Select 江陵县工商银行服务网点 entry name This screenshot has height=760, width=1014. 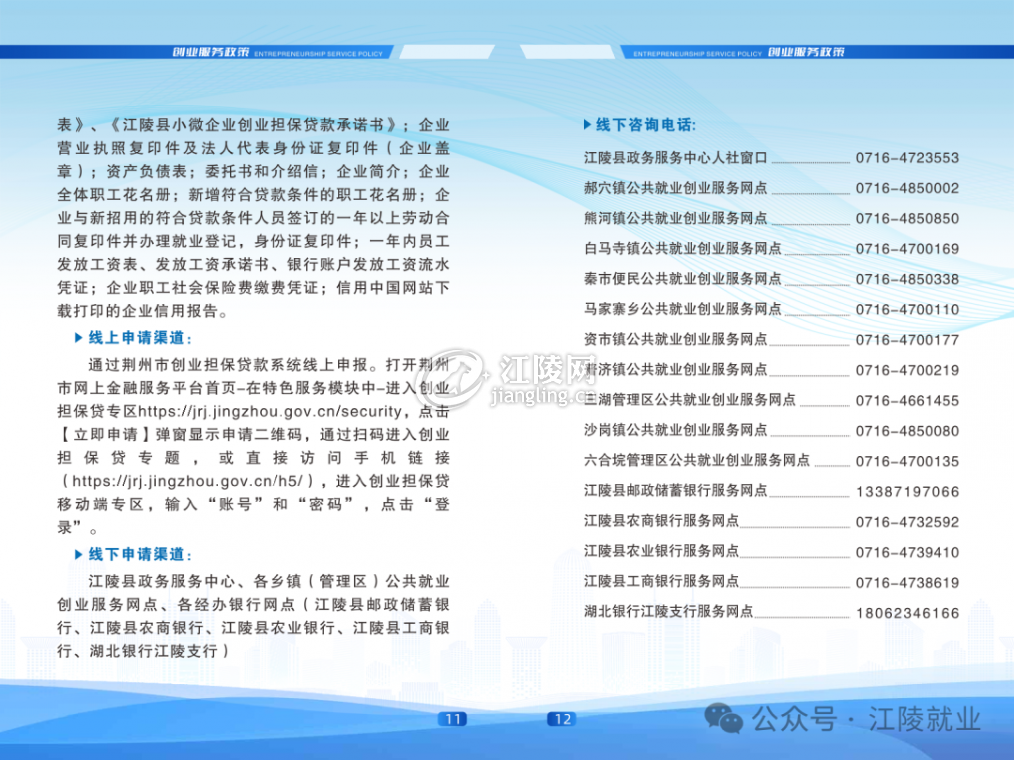tap(661, 583)
